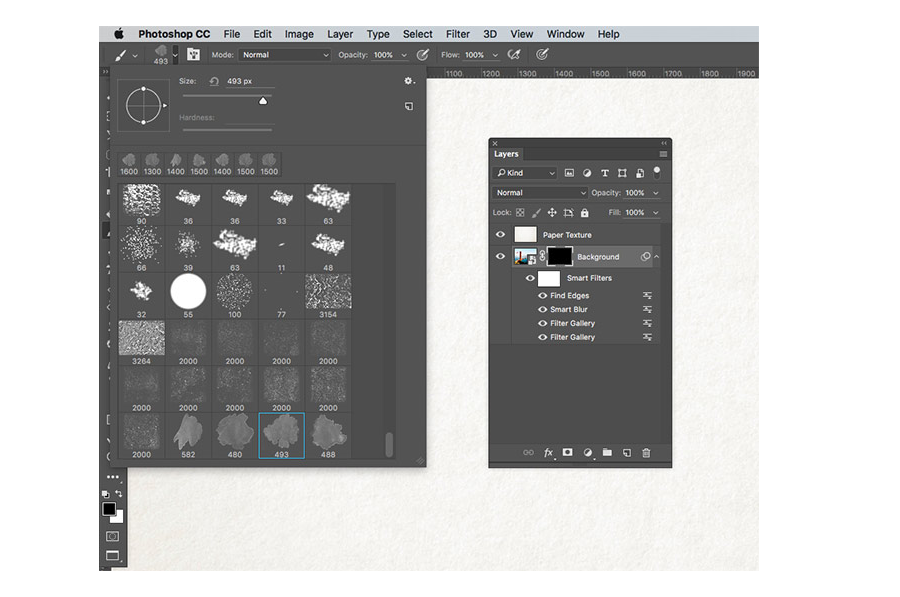The width and height of the screenshot is (900, 597).
Task: Add a layer style with the fx icon
Action: pyautogui.click(x=548, y=452)
